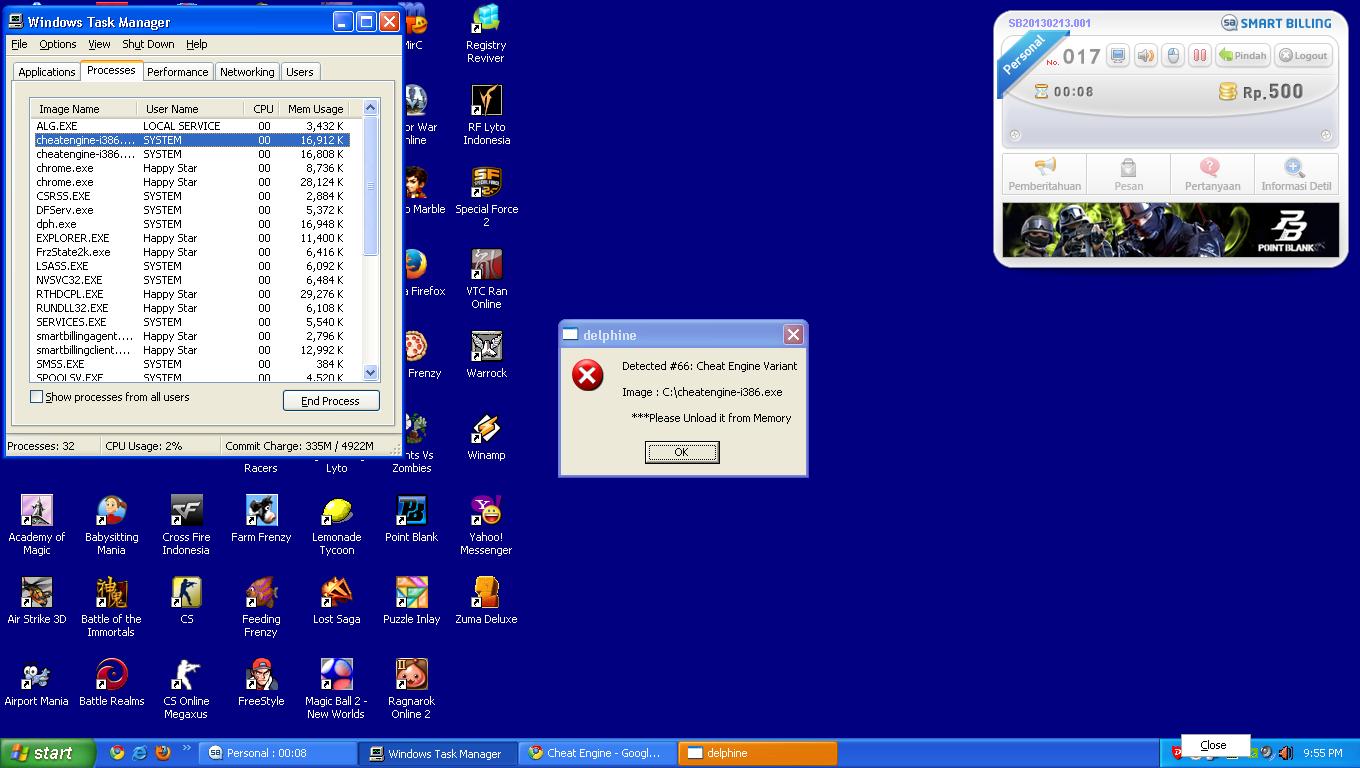
Task: Open Battle Realms desktop shortcut
Action: [111, 683]
